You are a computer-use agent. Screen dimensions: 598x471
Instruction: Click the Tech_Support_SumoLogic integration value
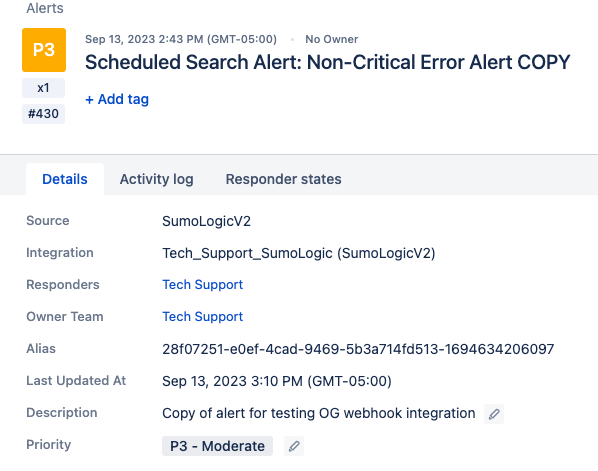[x=299, y=253]
